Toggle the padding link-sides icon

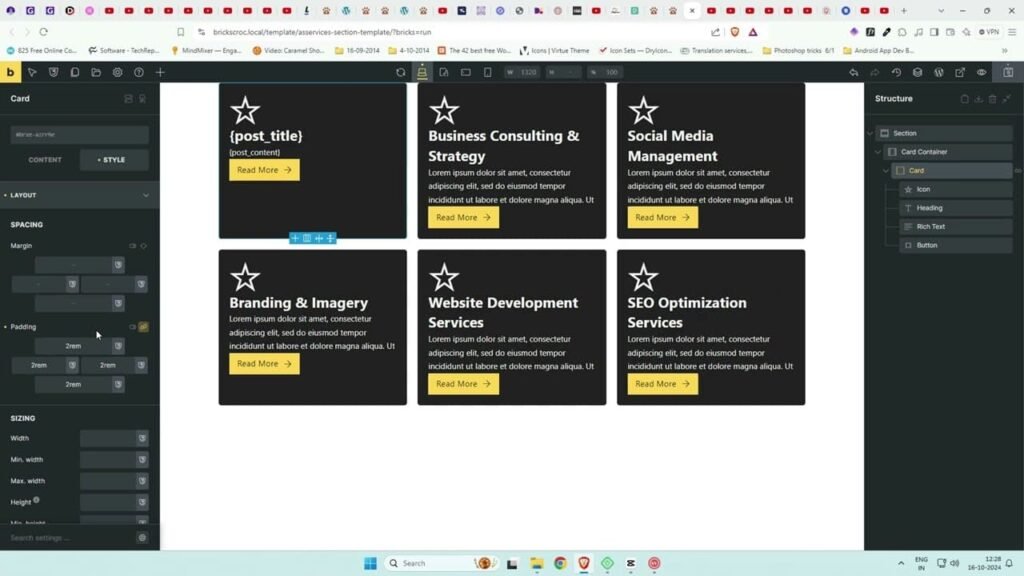tap(143, 327)
